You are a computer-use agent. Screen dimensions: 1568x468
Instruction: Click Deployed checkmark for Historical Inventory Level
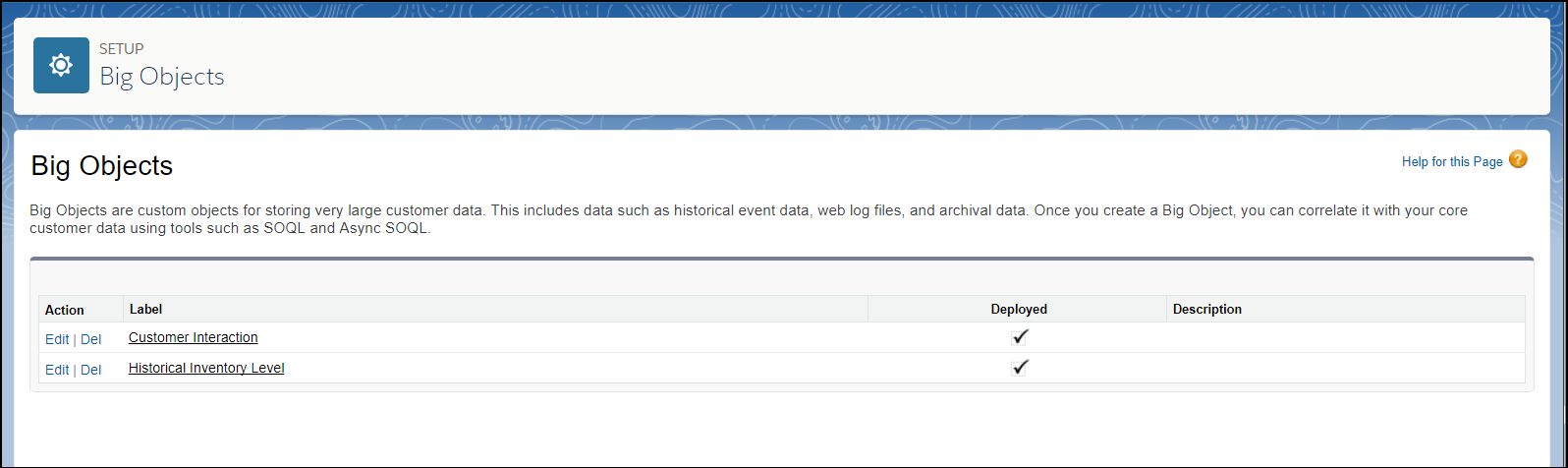click(1020, 368)
